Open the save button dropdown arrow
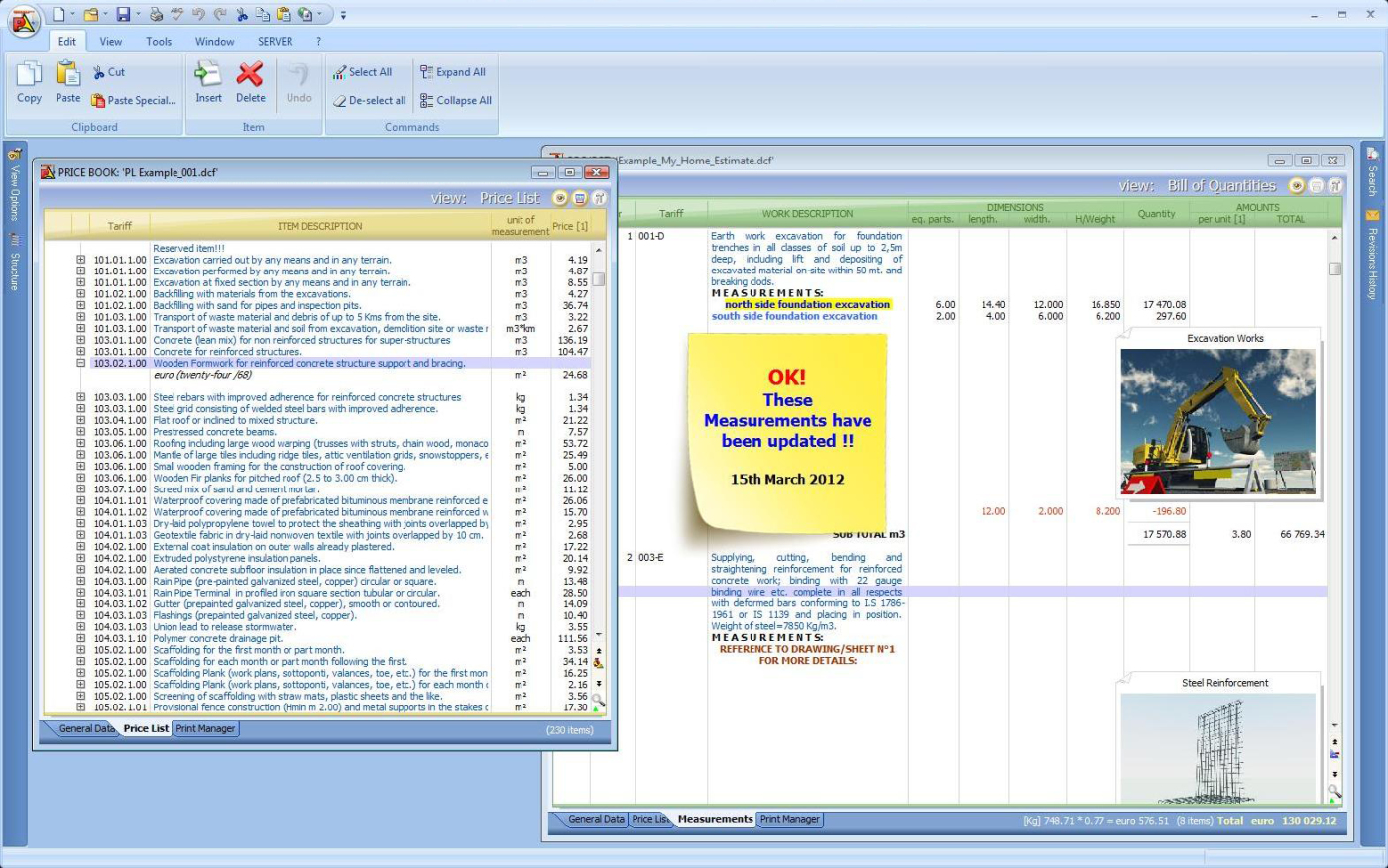 (x=138, y=15)
